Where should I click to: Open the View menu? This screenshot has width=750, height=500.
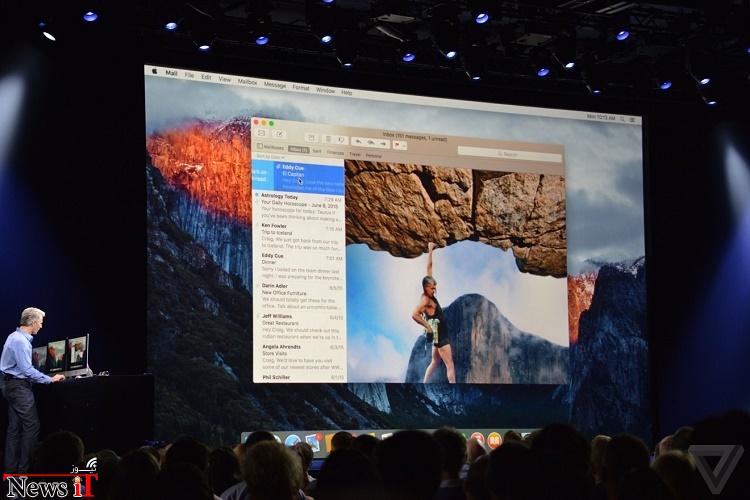tap(224, 79)
